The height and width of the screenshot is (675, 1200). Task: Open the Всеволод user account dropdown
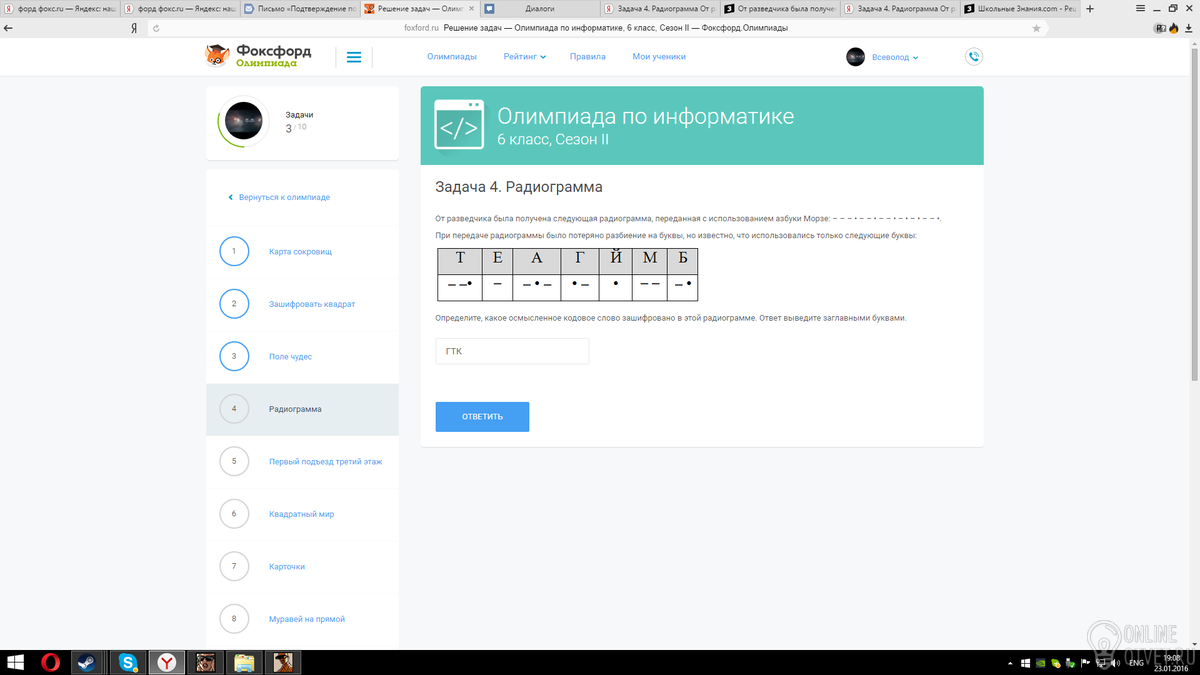tap(881, 57)
